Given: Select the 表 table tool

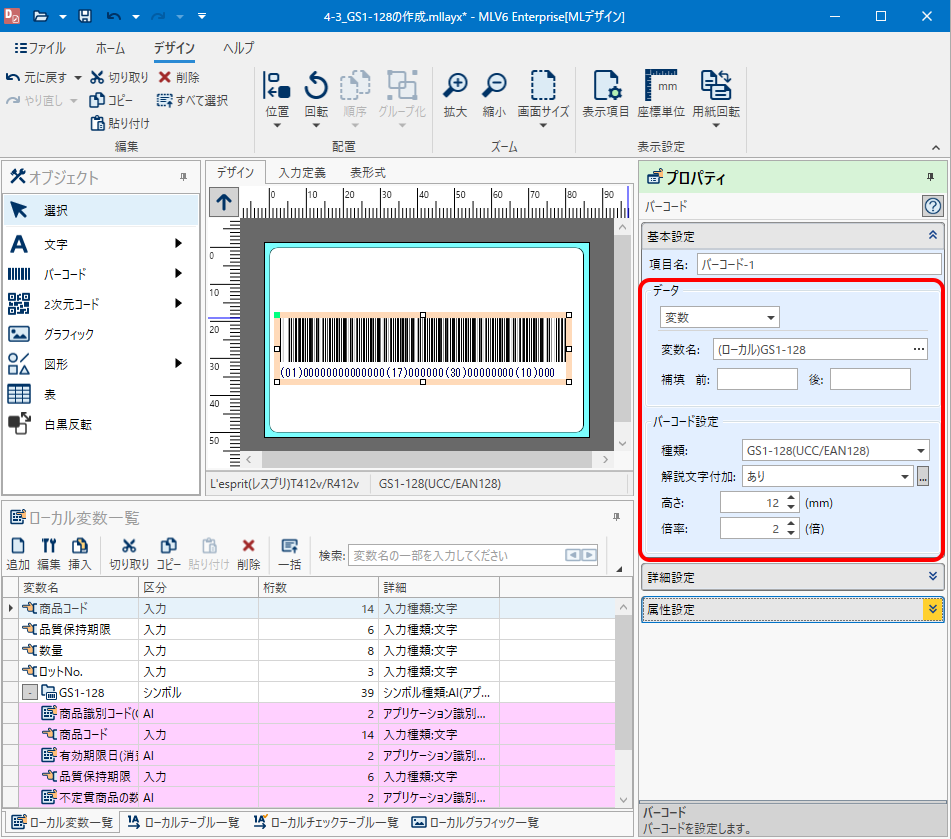Looking at the screenshot, I should click(101, 394).
